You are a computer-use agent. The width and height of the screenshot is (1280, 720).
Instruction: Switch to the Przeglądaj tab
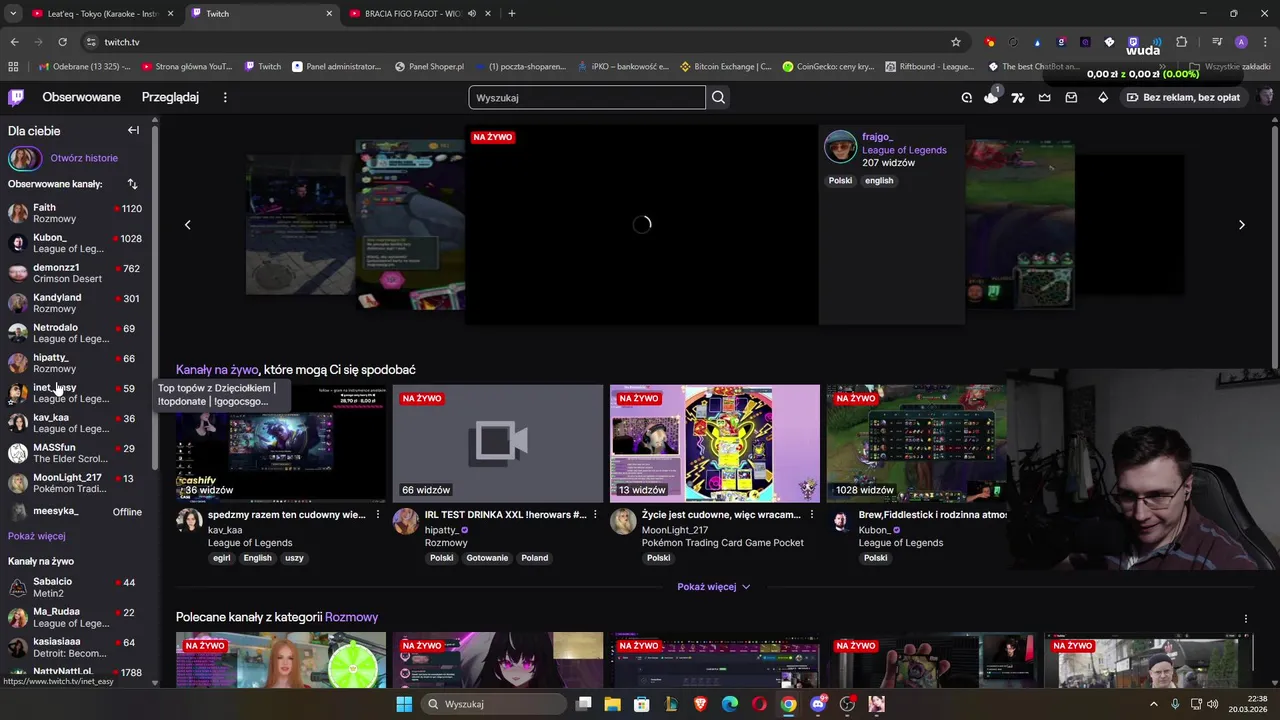170,97
